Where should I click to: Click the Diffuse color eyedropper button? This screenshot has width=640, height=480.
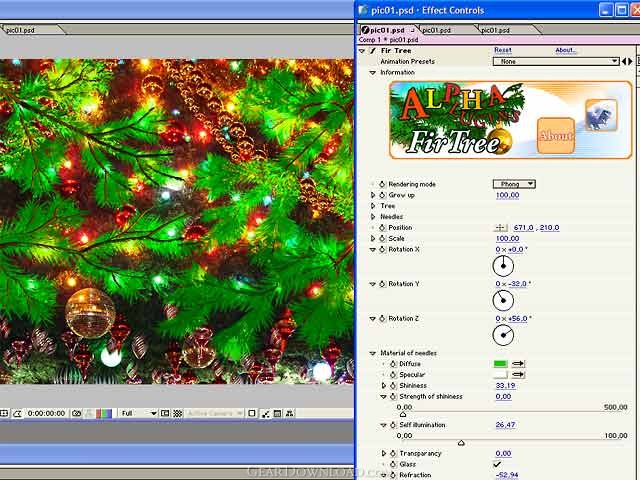(x=519, y=364)
